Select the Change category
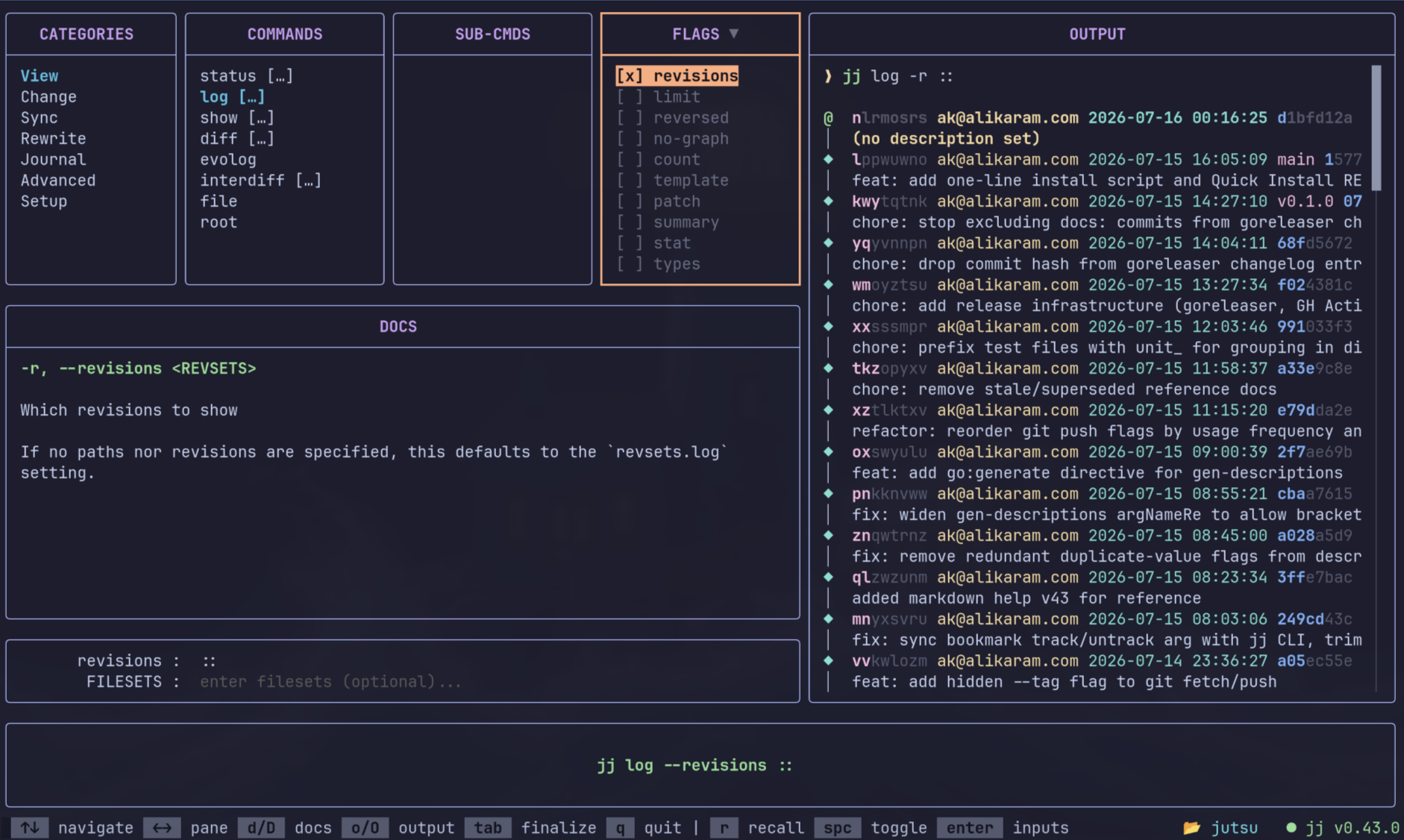This screenshot has width=1404, height=840. click(48, 97)
